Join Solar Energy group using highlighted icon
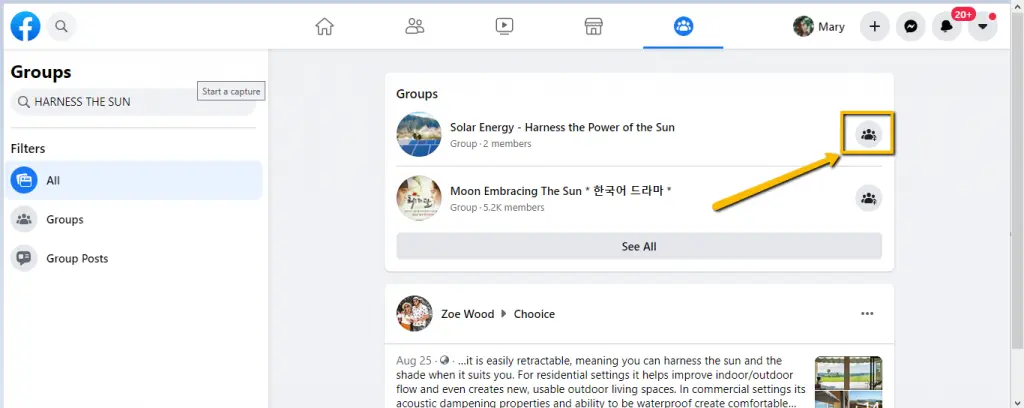The width and height of the screenshot is (1024, 408). pos(868,134)
